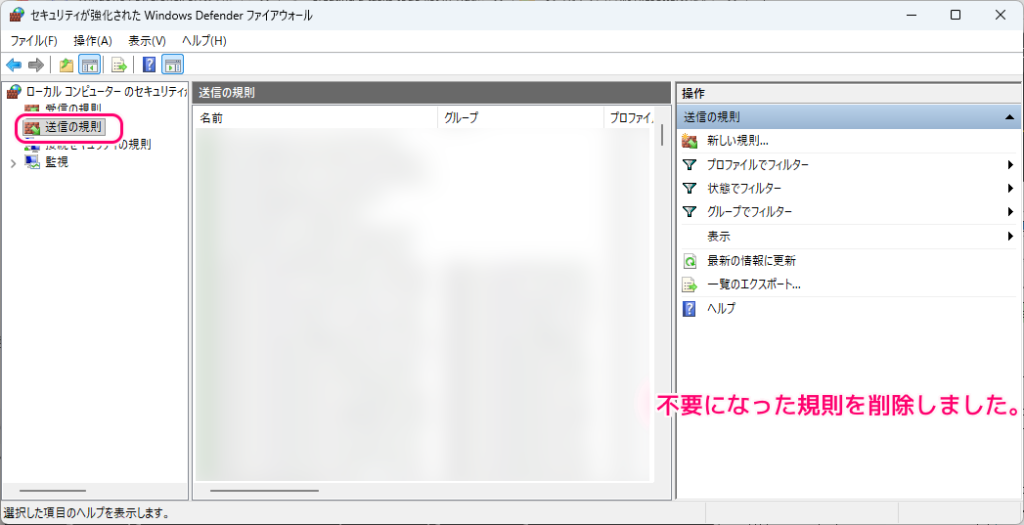The height and width of the screenshot is (525, 1024).
Task: Click 送信の規則 center pane header
Action: (432, 93)
